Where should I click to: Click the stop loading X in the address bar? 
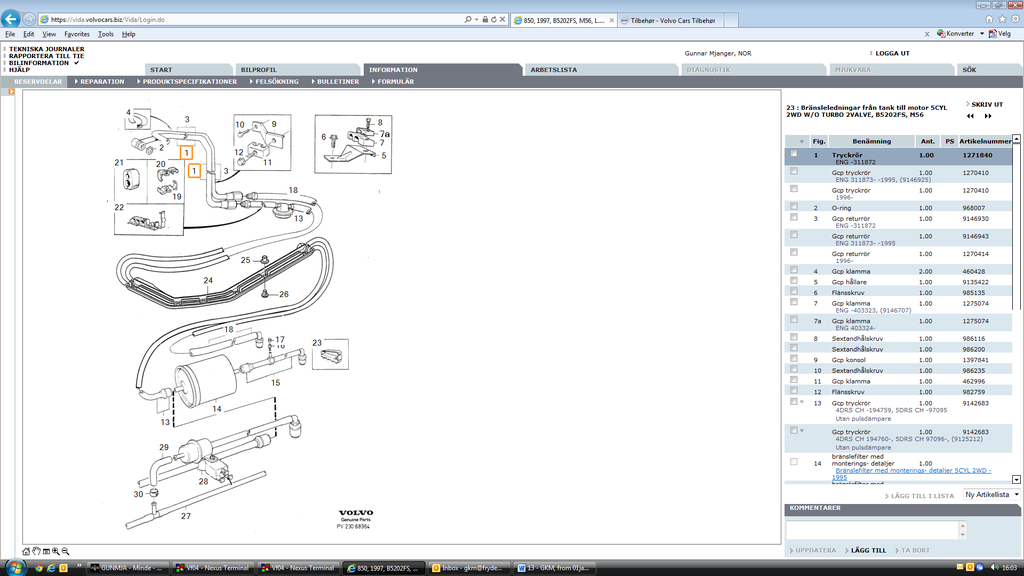point(502,20)
